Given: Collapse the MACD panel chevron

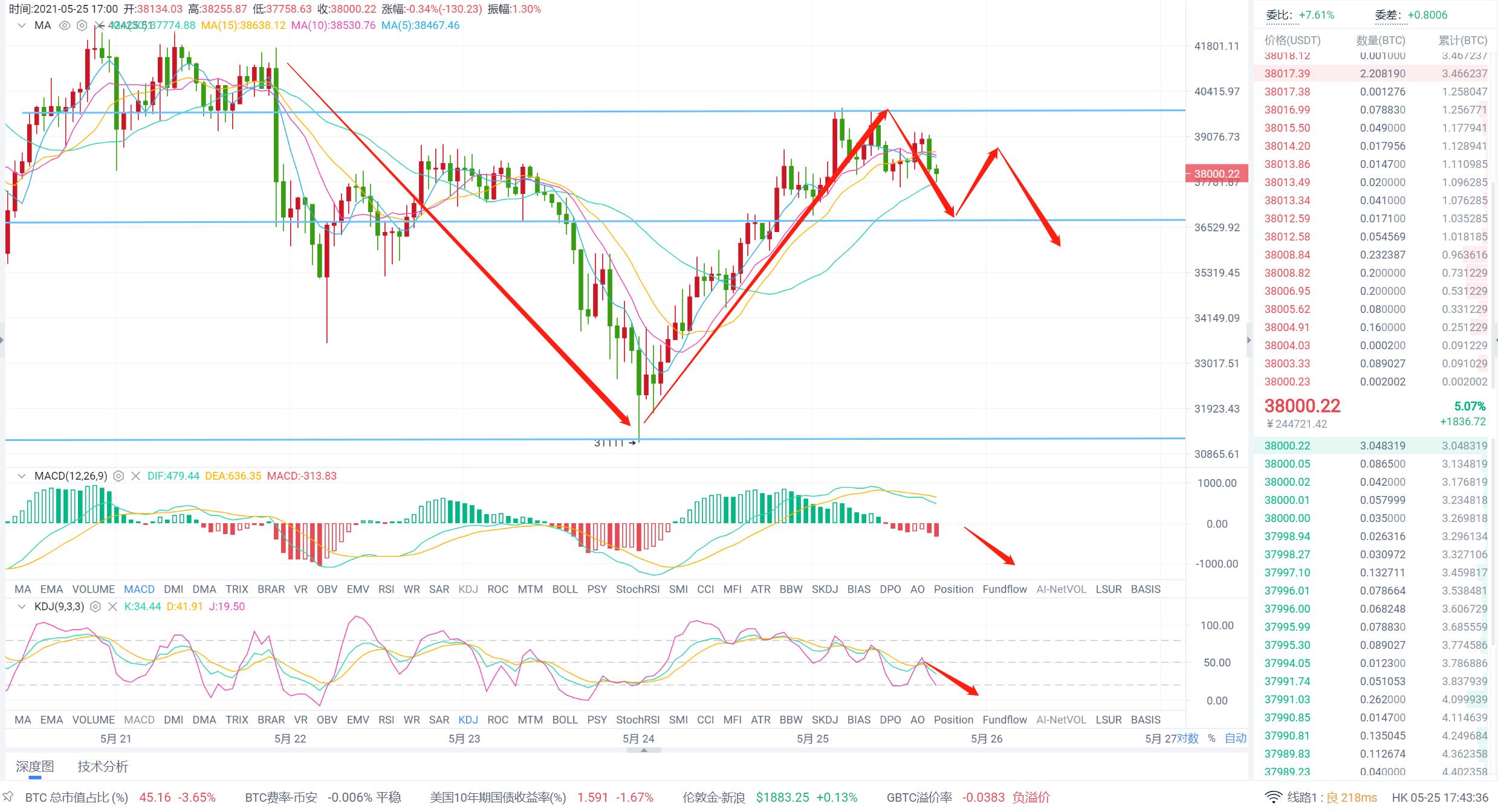Looking at the screenshot, I should [22, 476].
